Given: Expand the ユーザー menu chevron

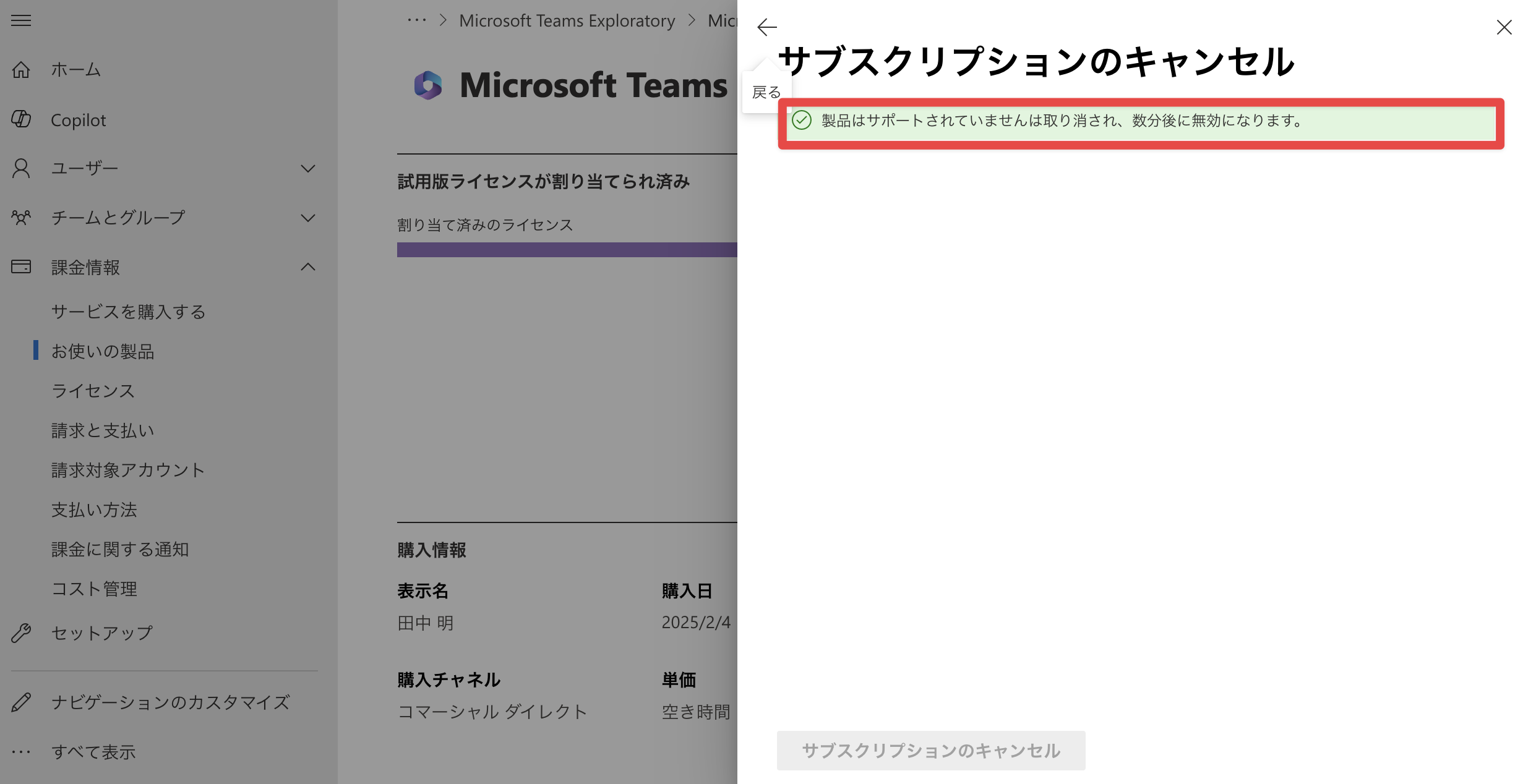Looking at the screenshot, I should pyautogui.click(x=308, y=168).
